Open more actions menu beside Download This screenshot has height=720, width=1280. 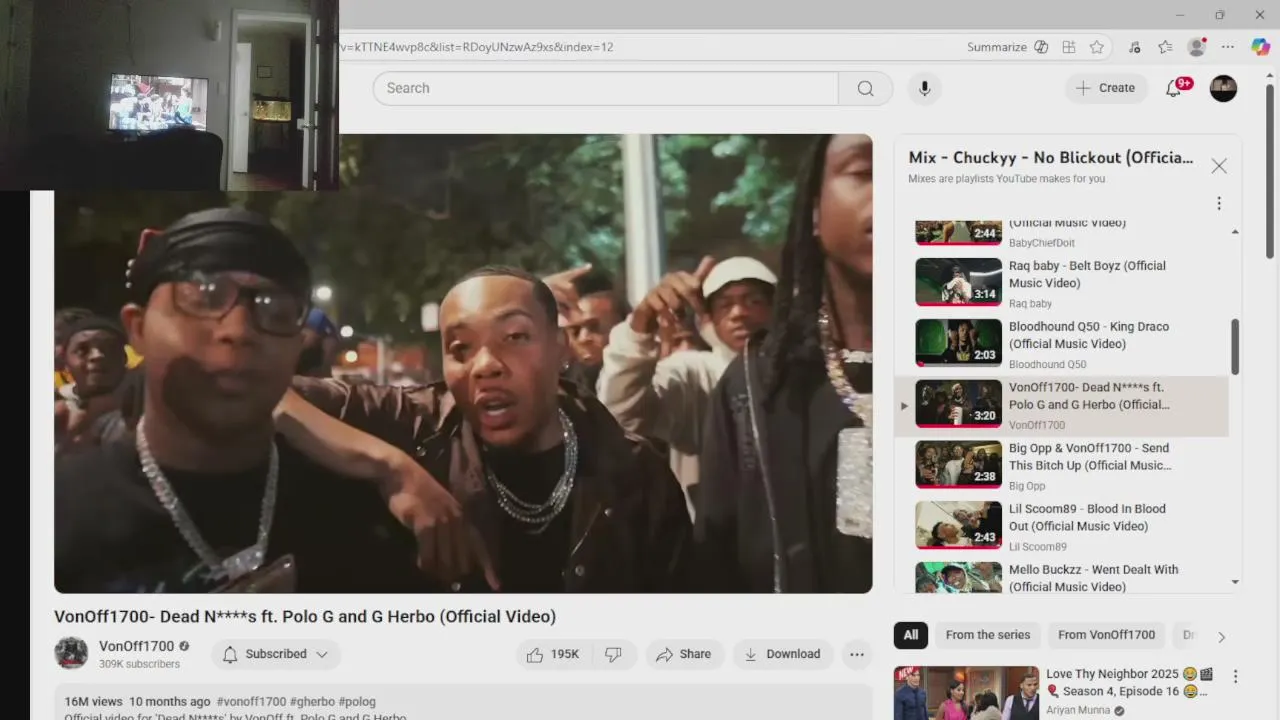857,654
